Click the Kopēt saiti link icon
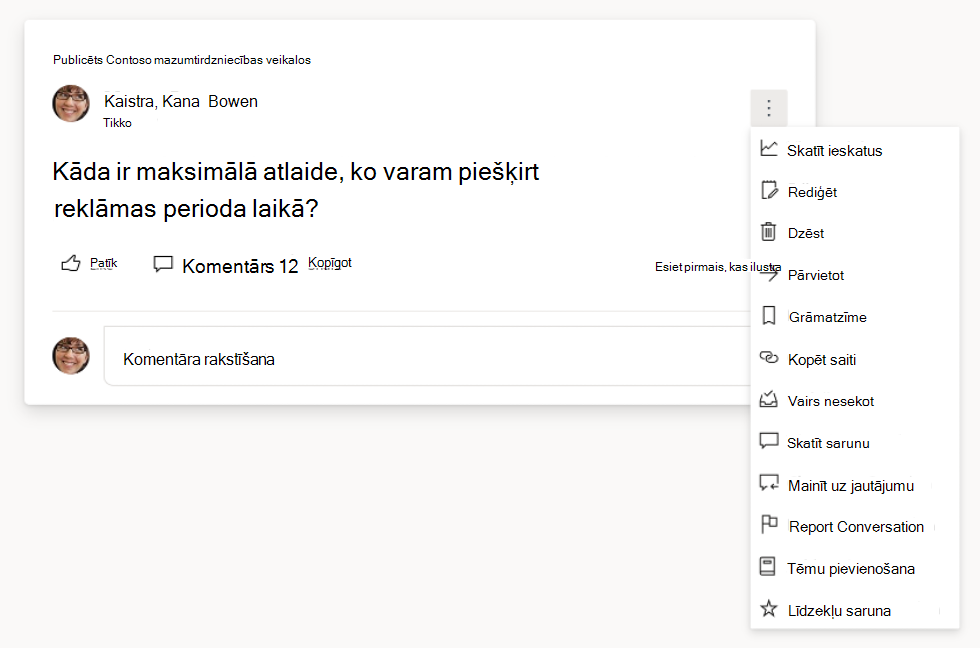This screenshot has height=648, width=980. pyautogui.click(x=769, y=357)
